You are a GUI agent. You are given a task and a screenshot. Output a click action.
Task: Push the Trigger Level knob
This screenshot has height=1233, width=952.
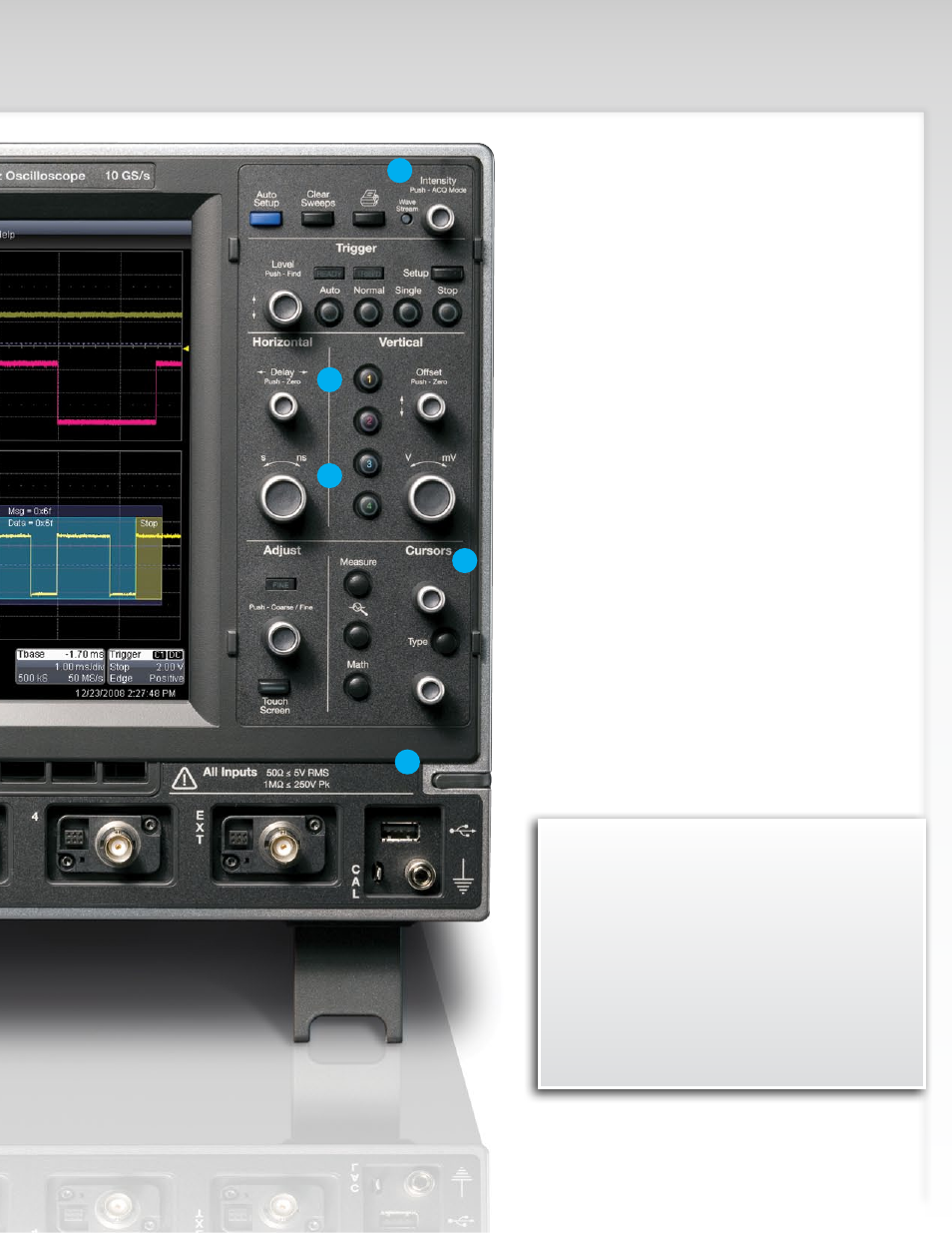tap(284, 308)
